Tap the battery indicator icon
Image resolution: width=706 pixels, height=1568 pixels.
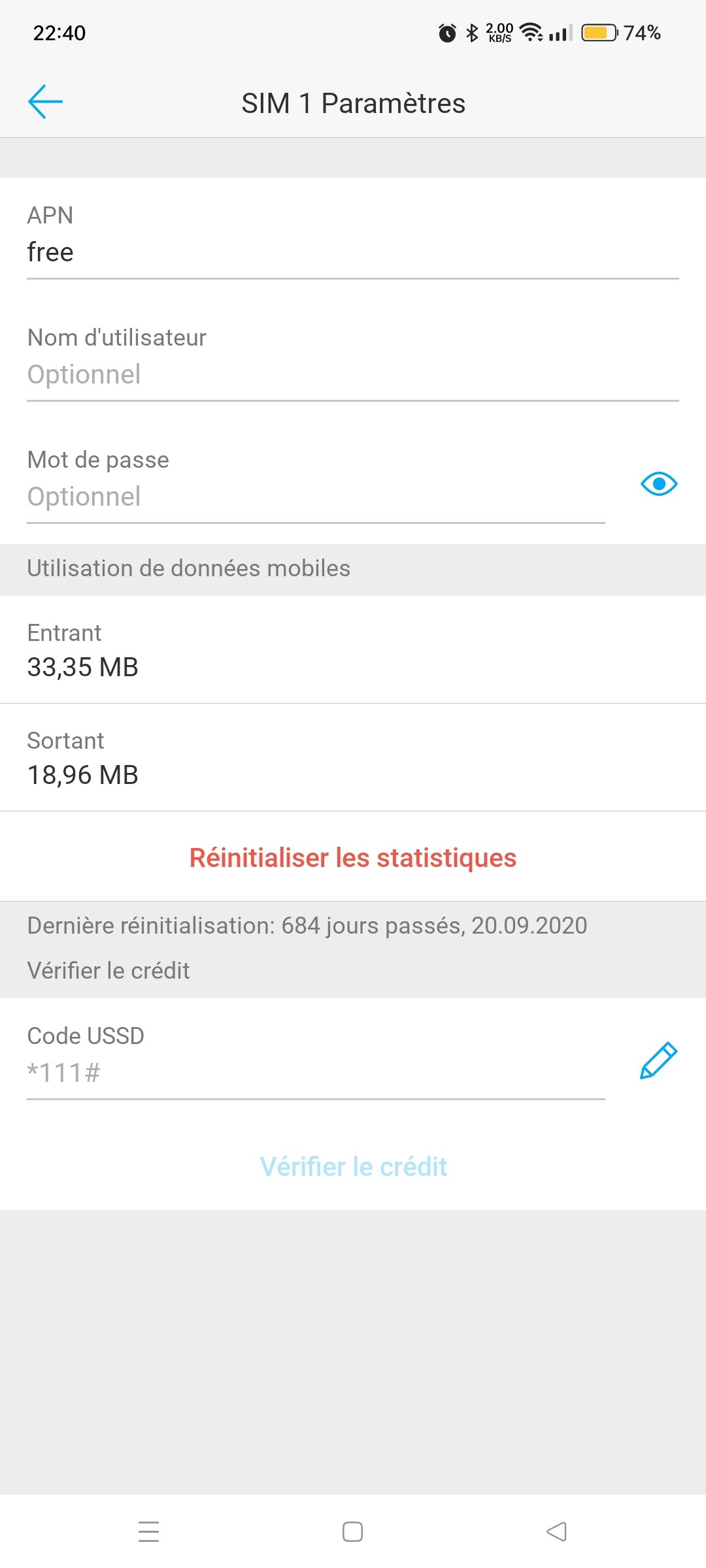[599, 33]
